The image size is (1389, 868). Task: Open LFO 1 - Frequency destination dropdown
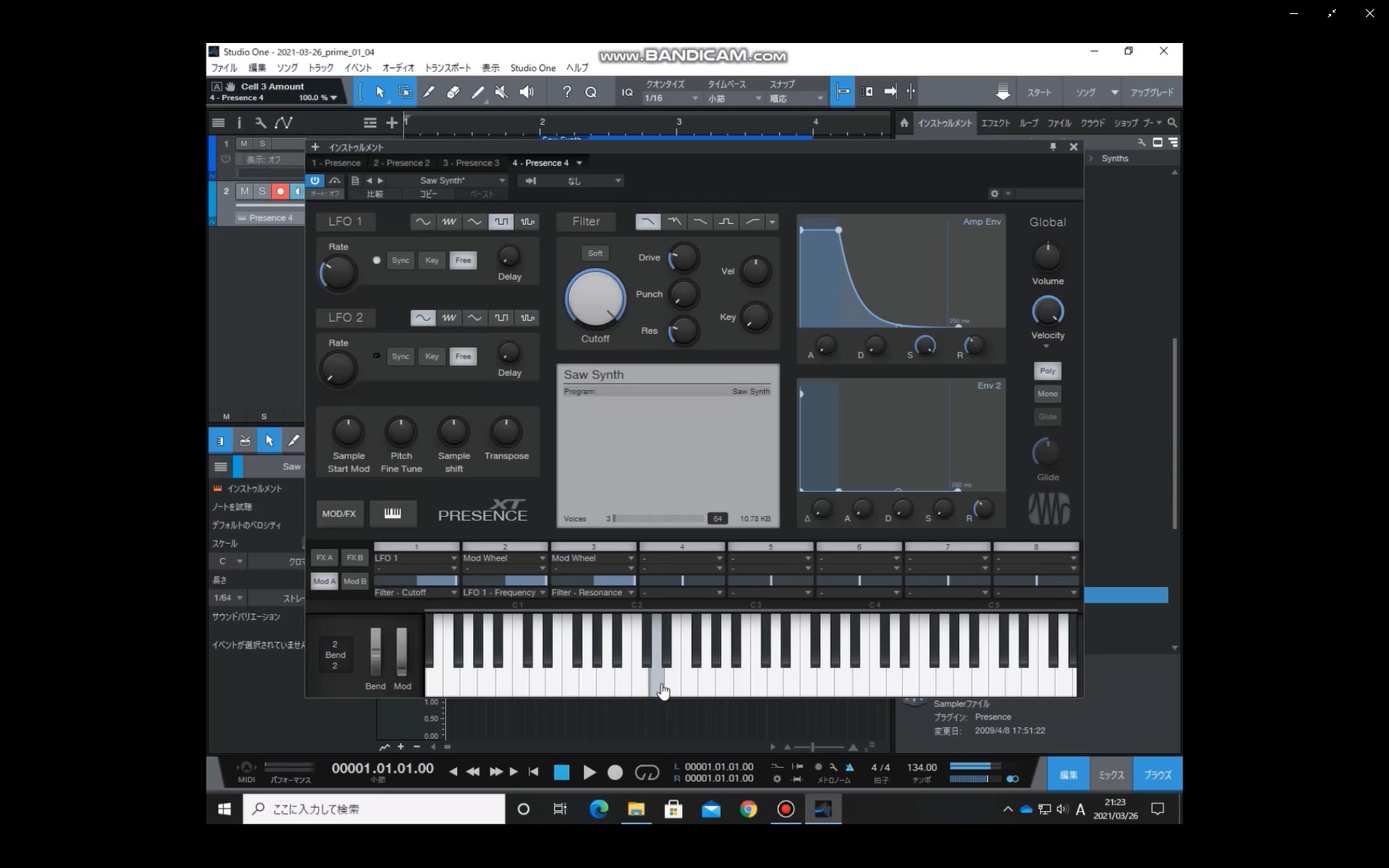(504, 593)
